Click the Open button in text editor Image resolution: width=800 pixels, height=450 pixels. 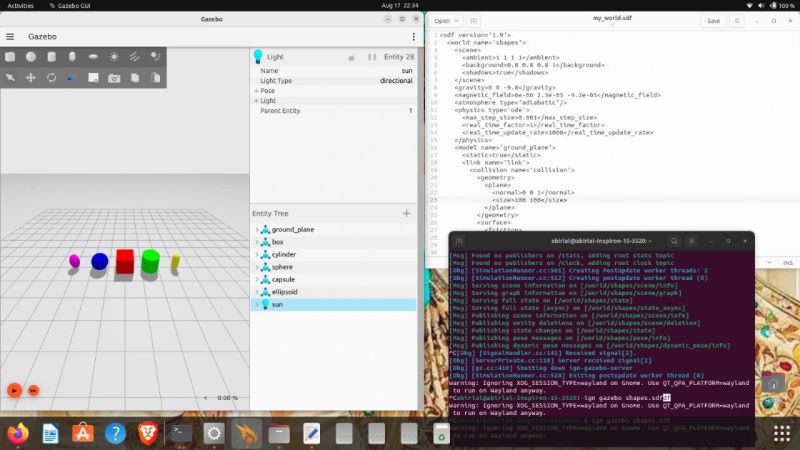pos(442,20)
